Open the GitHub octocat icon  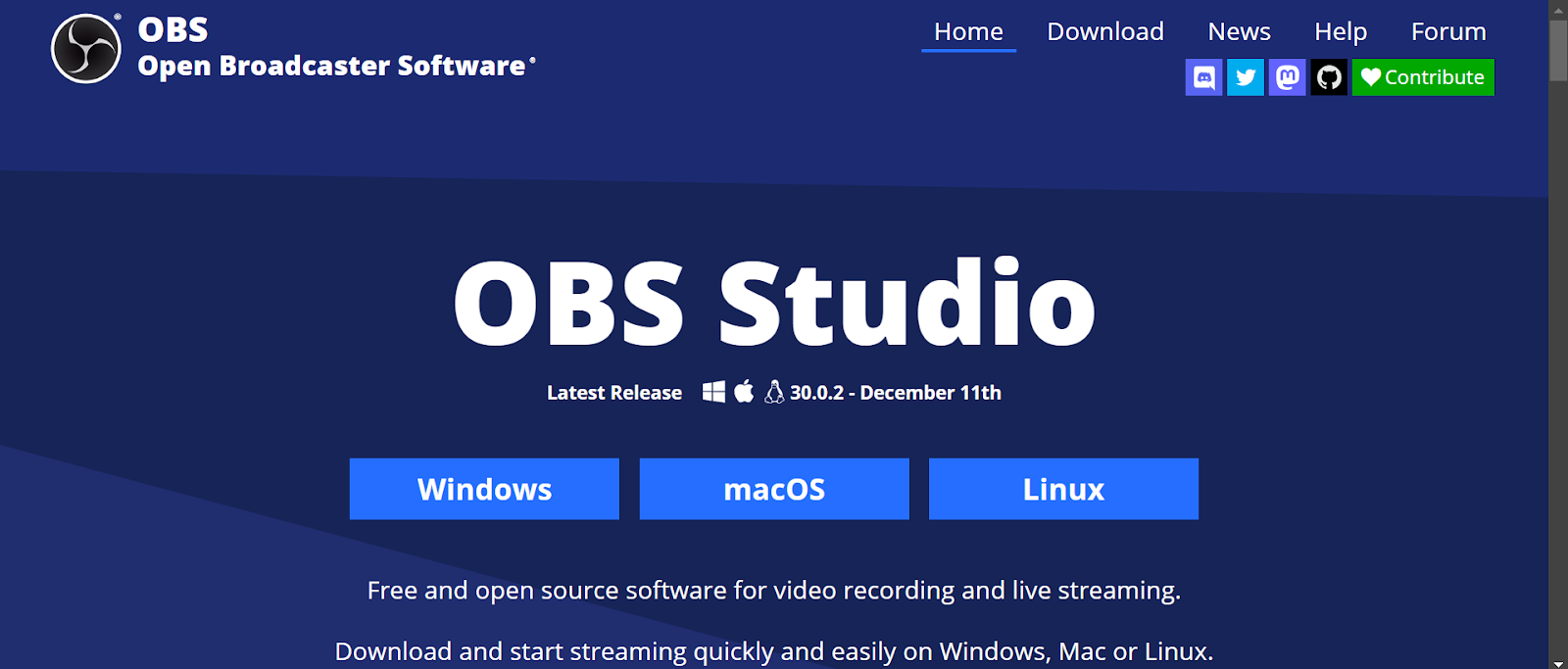pyautogui.click(x=1329, y=77)
